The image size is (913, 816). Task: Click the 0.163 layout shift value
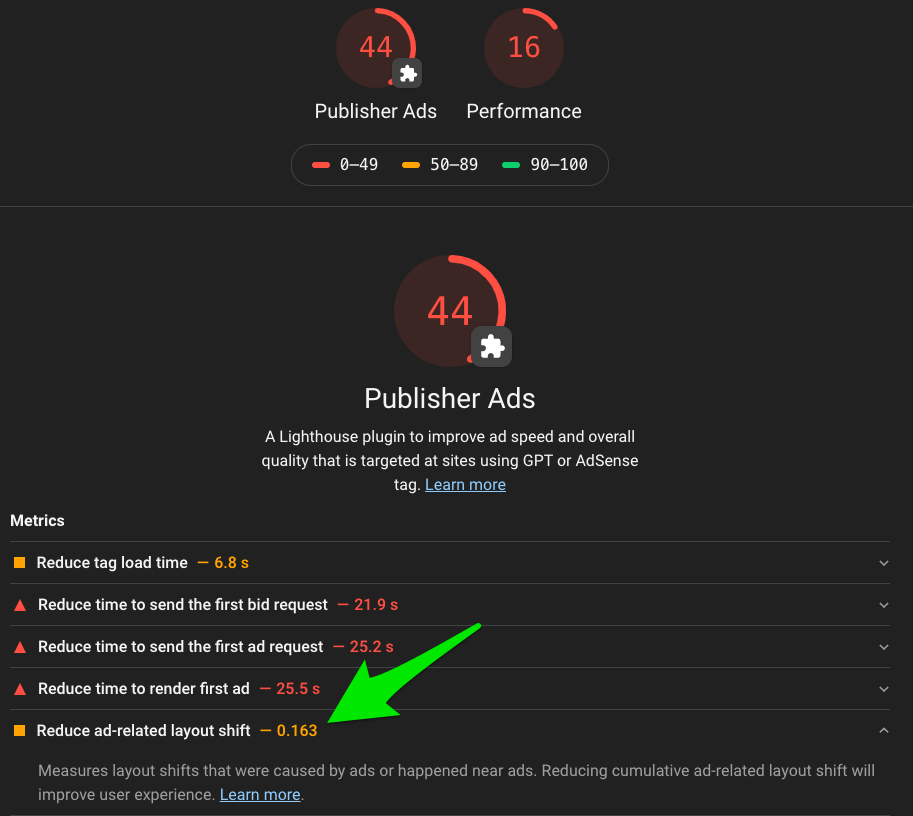[x=296, y=730]
